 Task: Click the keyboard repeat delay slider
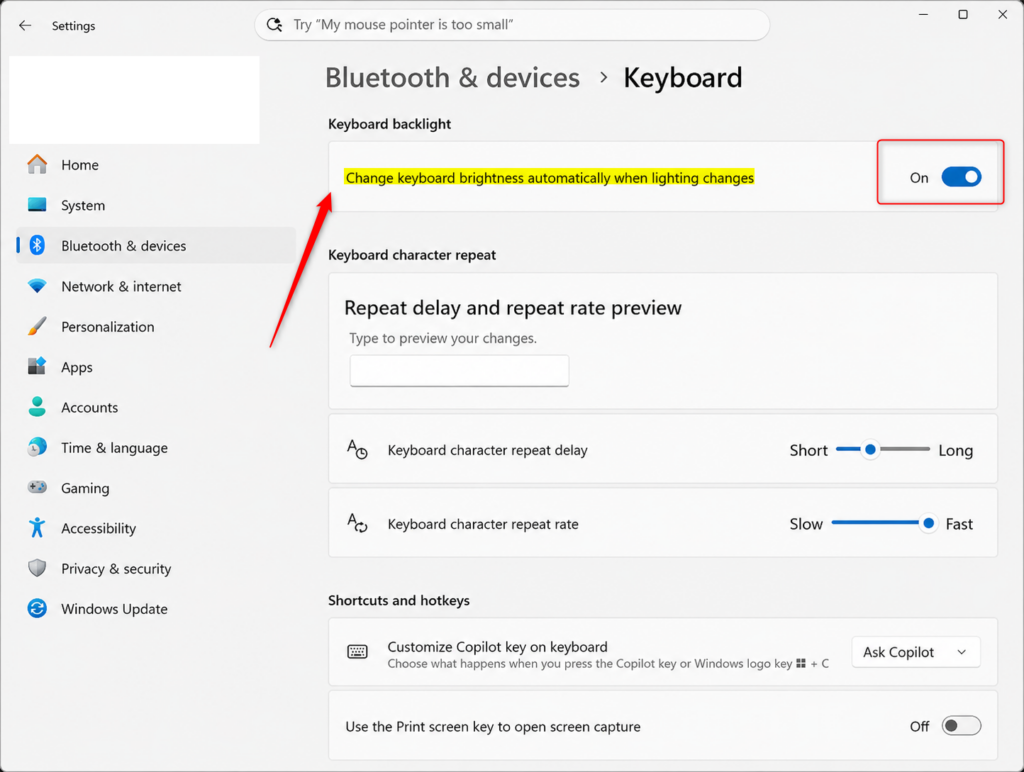[x=882, y=449]
